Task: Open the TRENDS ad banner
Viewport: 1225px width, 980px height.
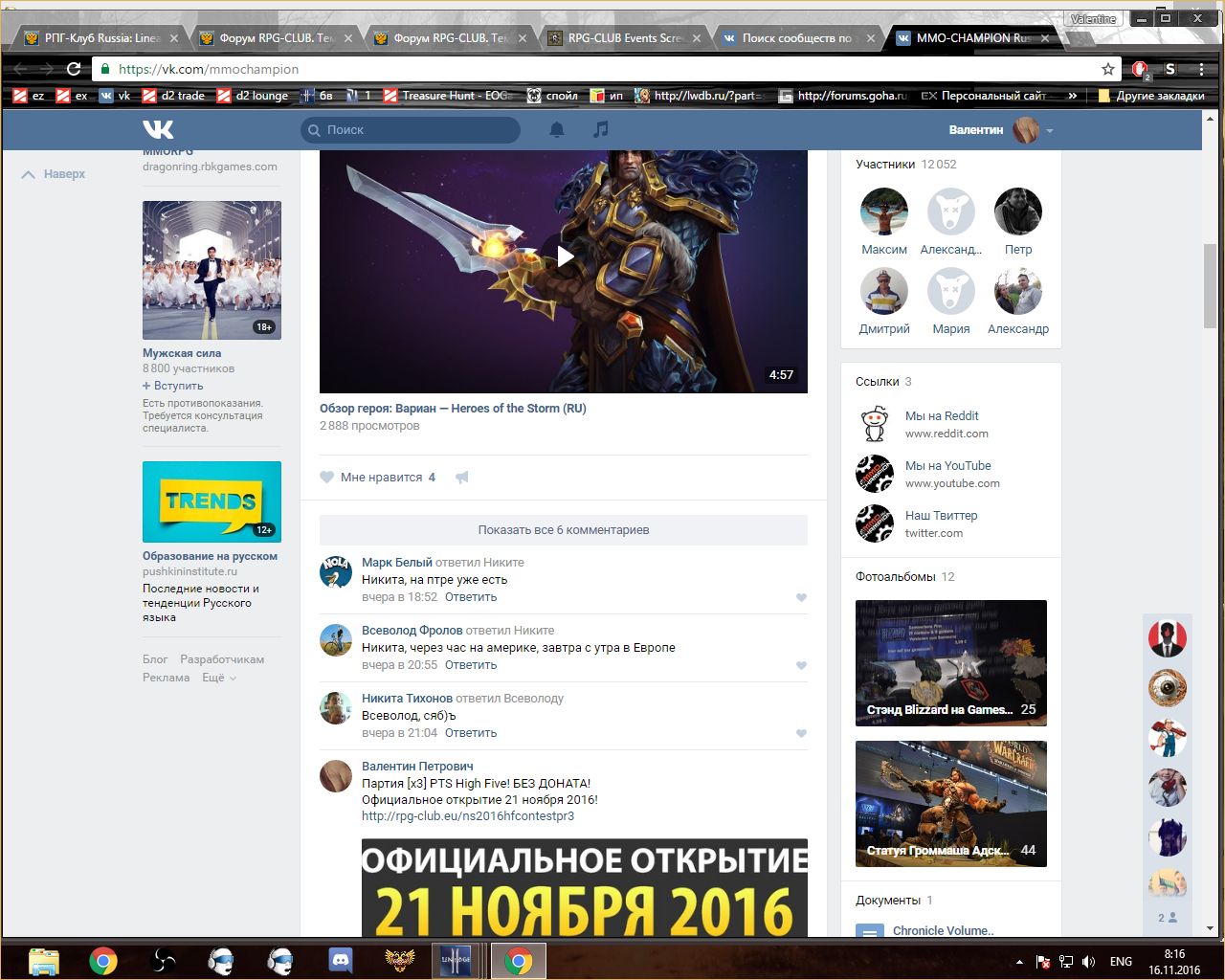Action: click(212, 501)
